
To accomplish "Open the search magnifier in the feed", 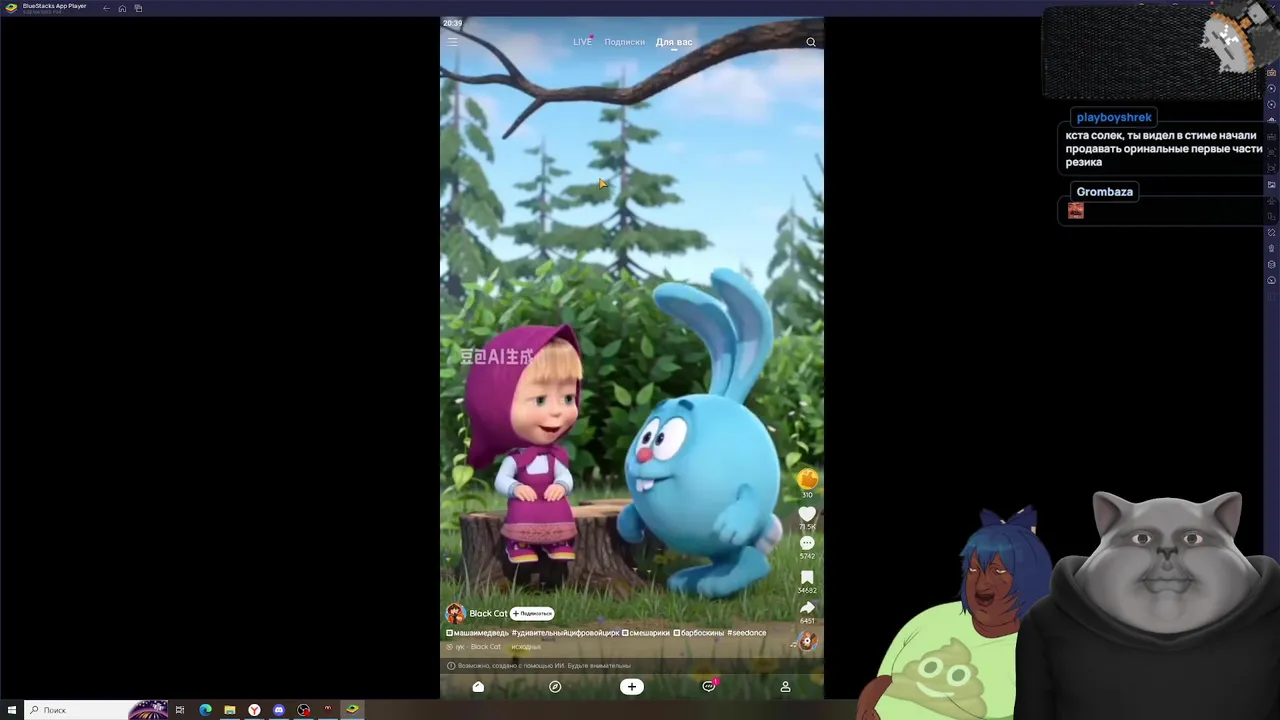I will 811,42.
